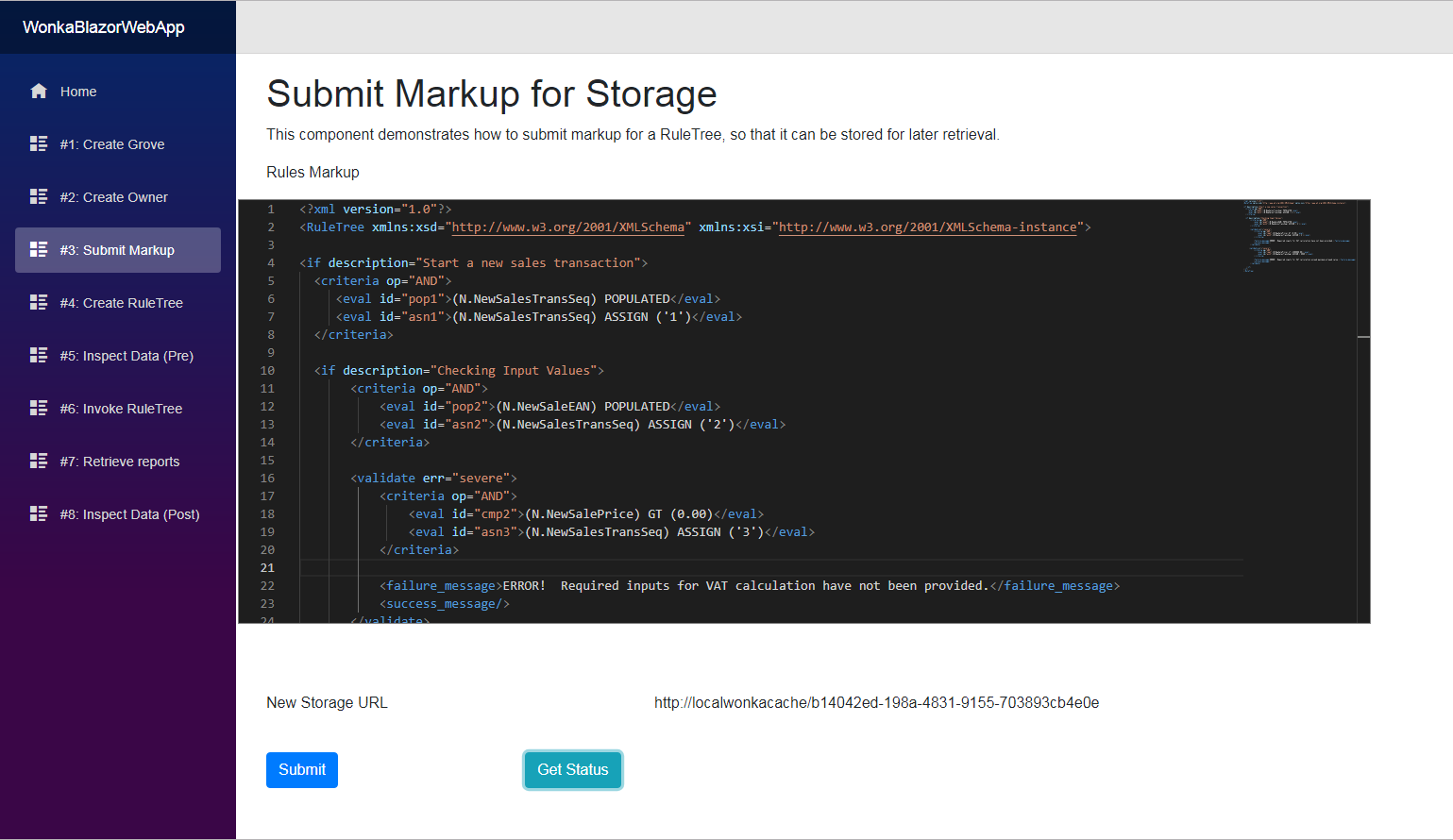Viewport: 1453px width, 840px height.
Task: Open the #2: Create Owner label
Action: click(114, 197)
